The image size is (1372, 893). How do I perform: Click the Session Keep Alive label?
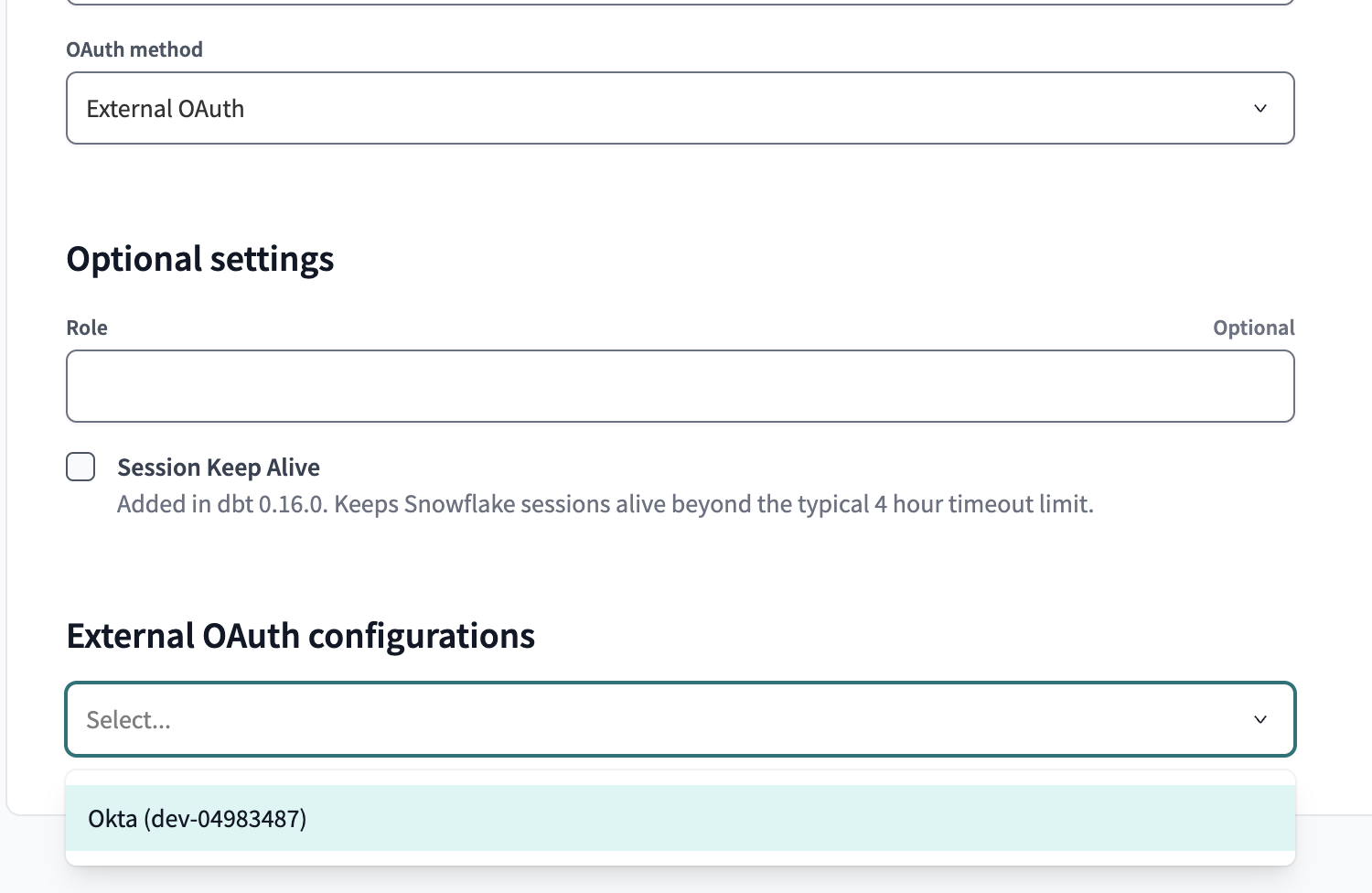click(x=218, y=467)
